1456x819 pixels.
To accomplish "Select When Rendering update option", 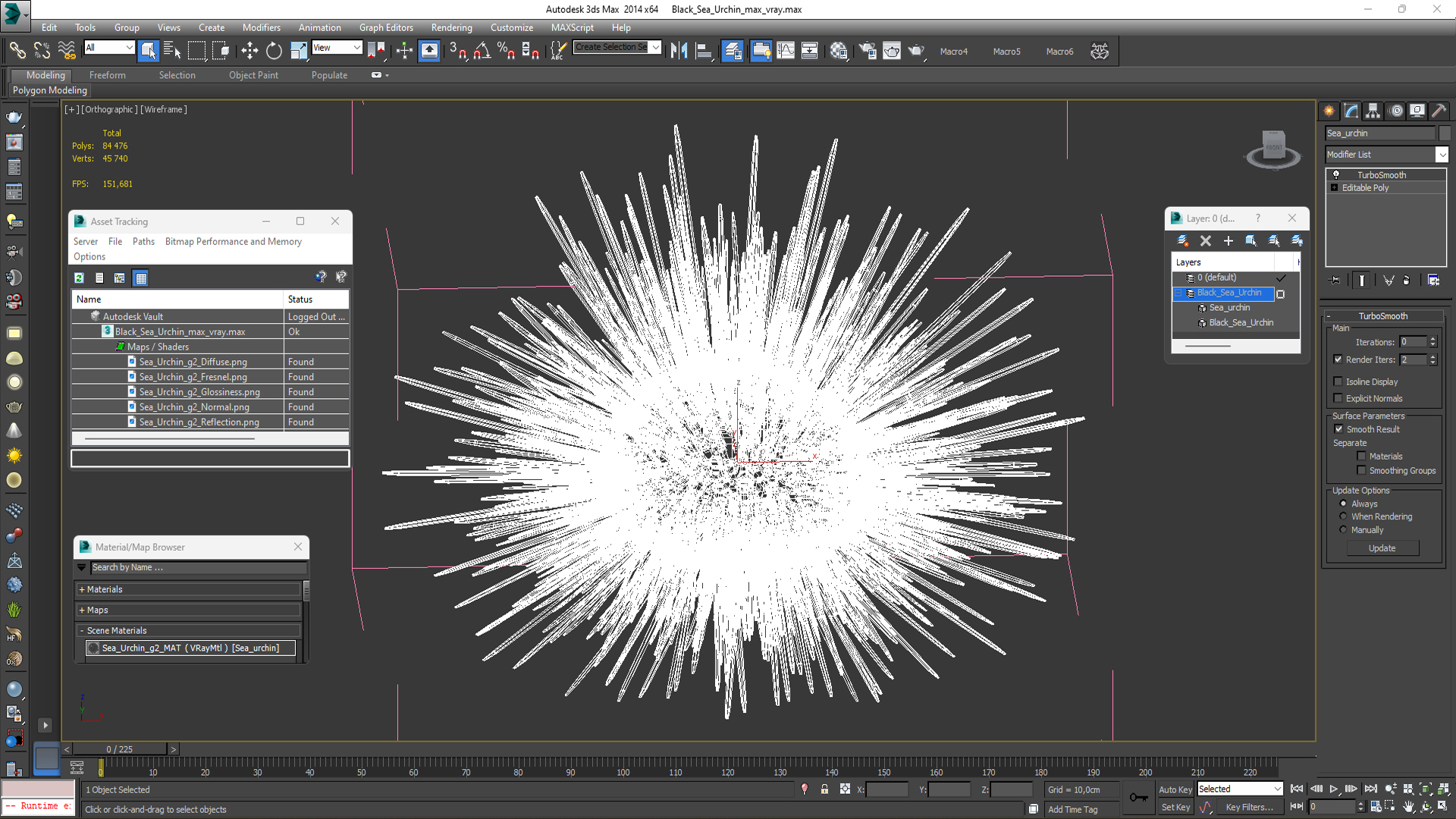I will pos(1343,516).
